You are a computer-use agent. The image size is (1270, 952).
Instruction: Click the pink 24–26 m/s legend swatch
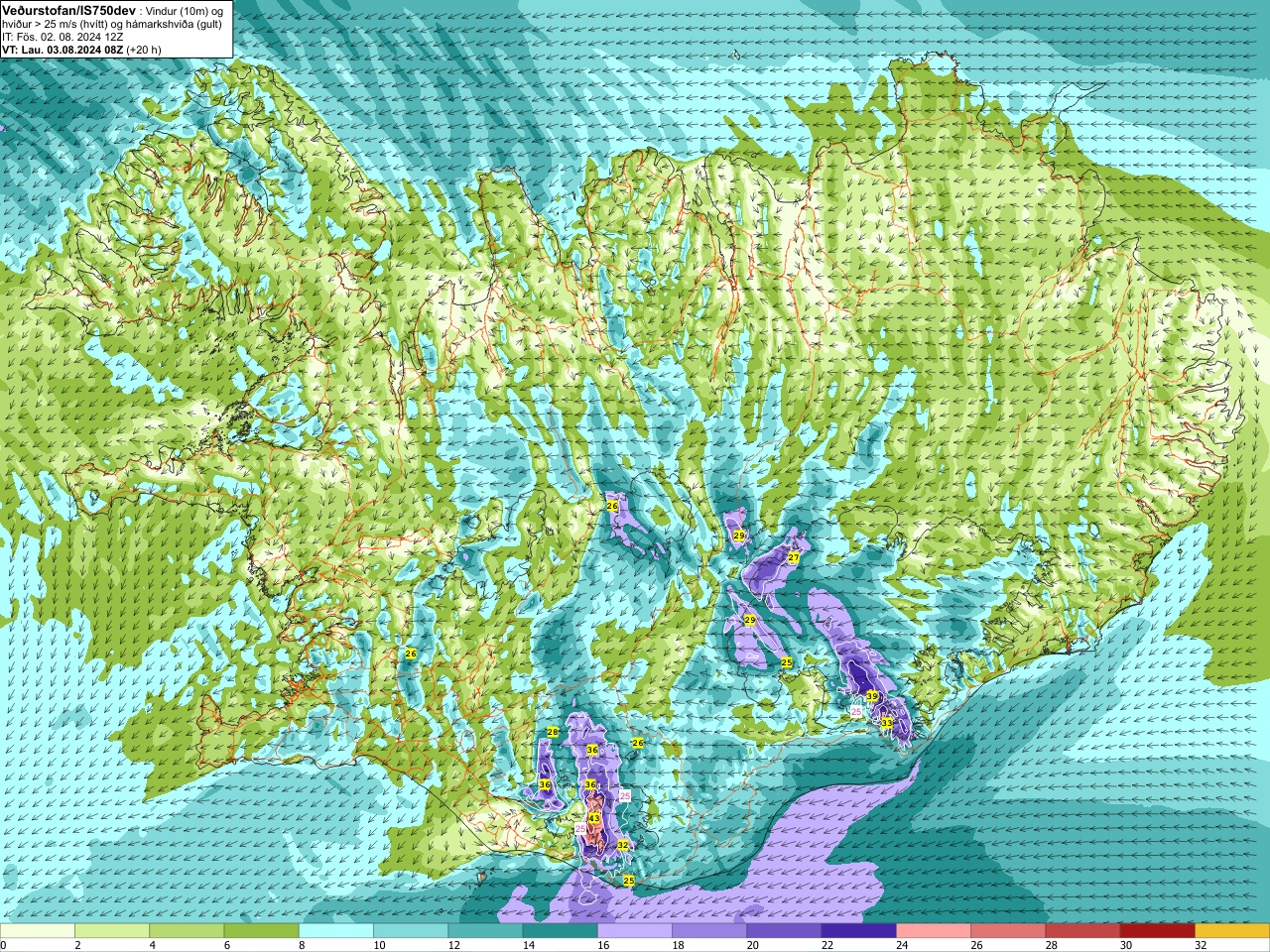(934, 930)
